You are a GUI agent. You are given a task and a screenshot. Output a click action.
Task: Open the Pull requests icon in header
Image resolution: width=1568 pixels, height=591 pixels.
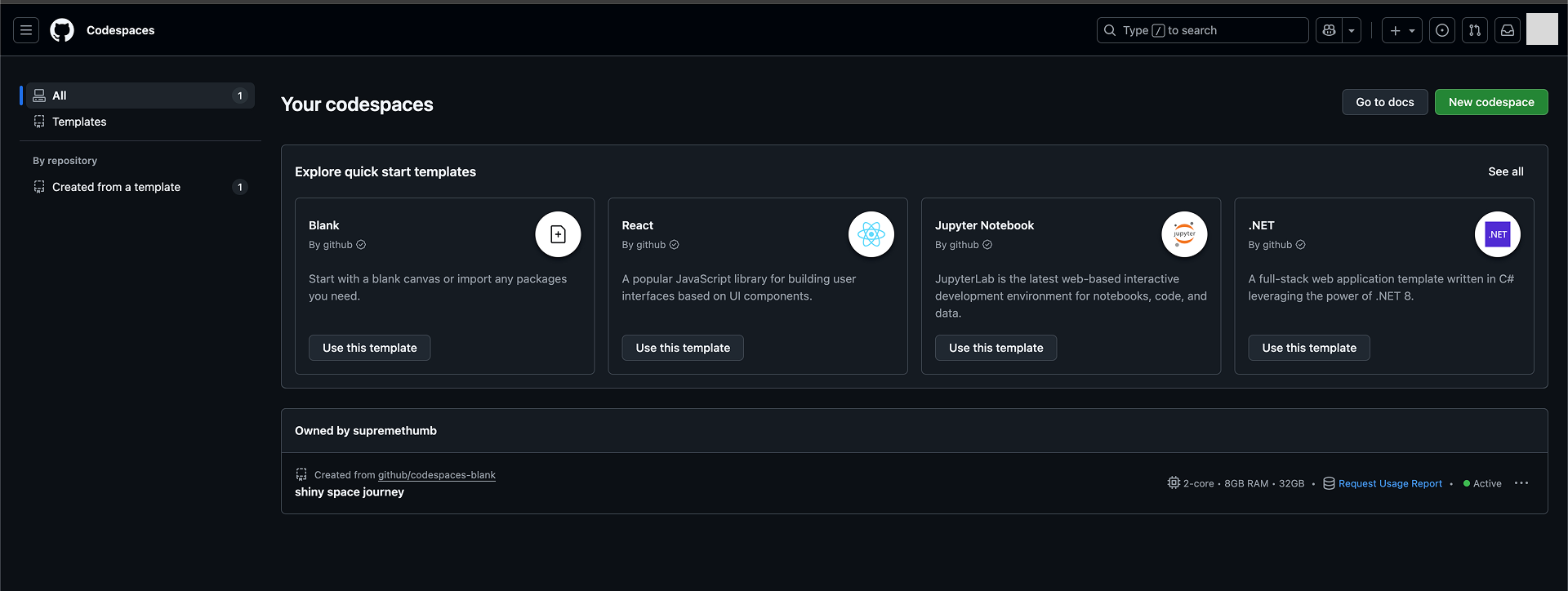(x=1475, y=30)
